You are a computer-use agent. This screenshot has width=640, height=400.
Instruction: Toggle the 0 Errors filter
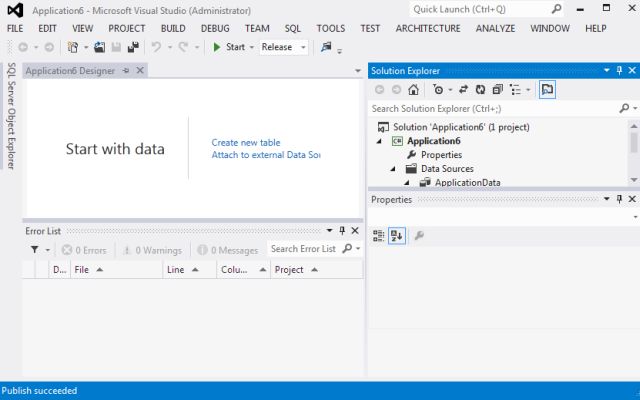[84, 250]
